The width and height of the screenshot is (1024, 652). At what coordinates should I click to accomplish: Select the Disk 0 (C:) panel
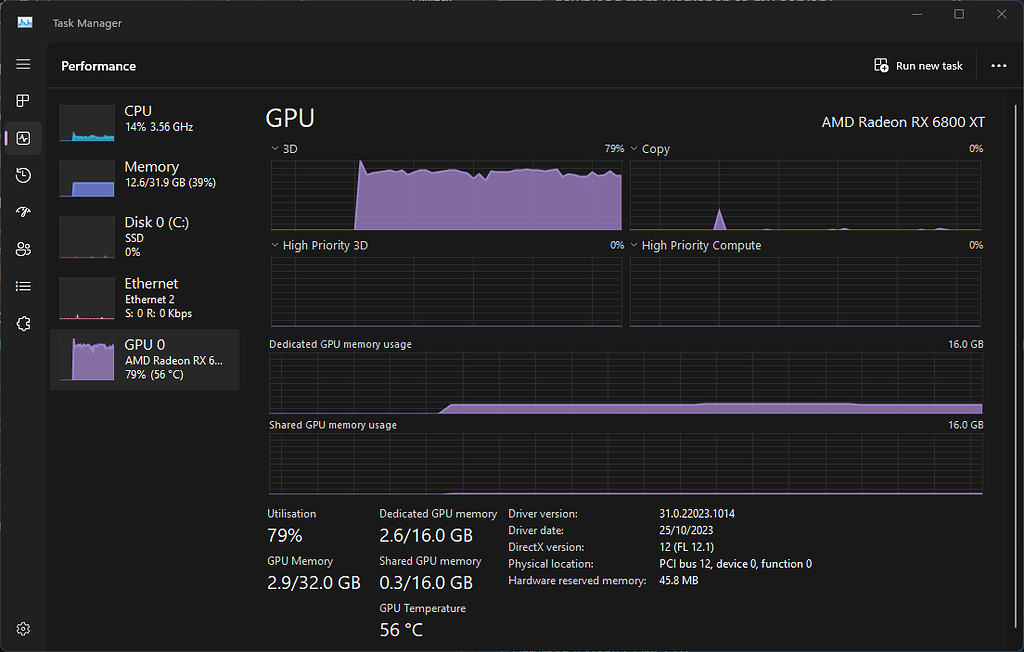144,236
